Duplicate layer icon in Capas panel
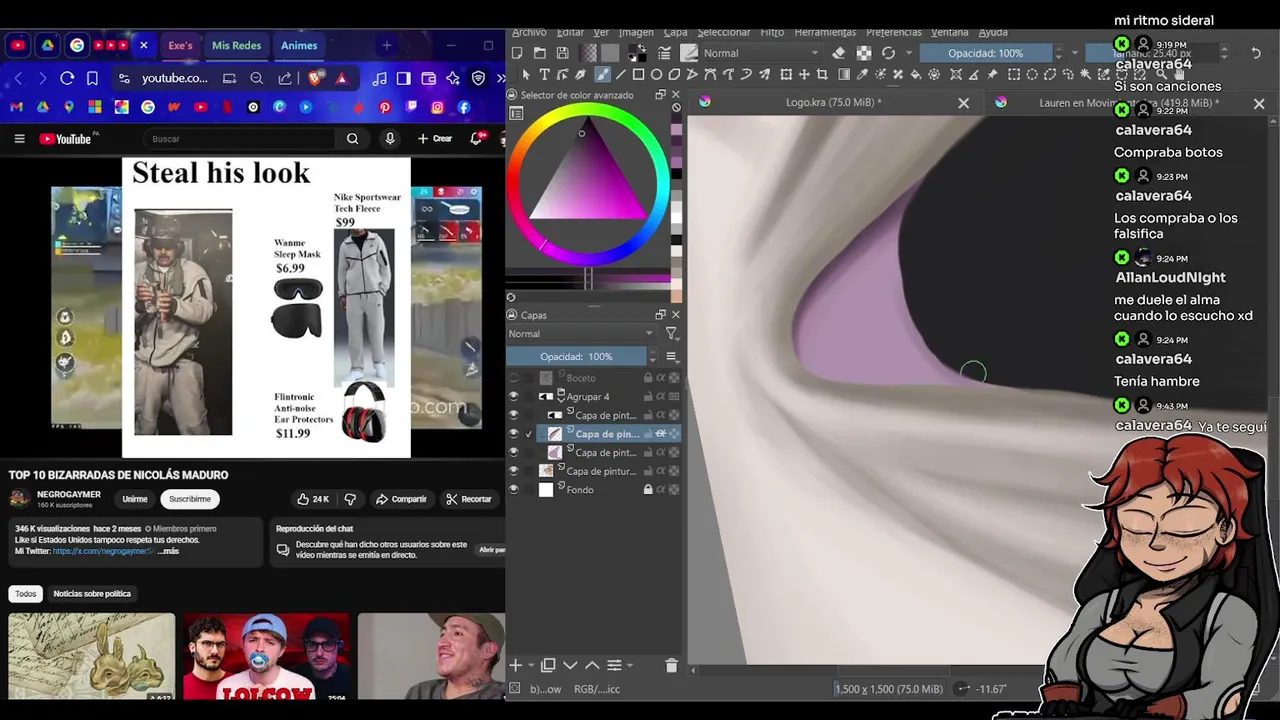 (x=548, y=665)
